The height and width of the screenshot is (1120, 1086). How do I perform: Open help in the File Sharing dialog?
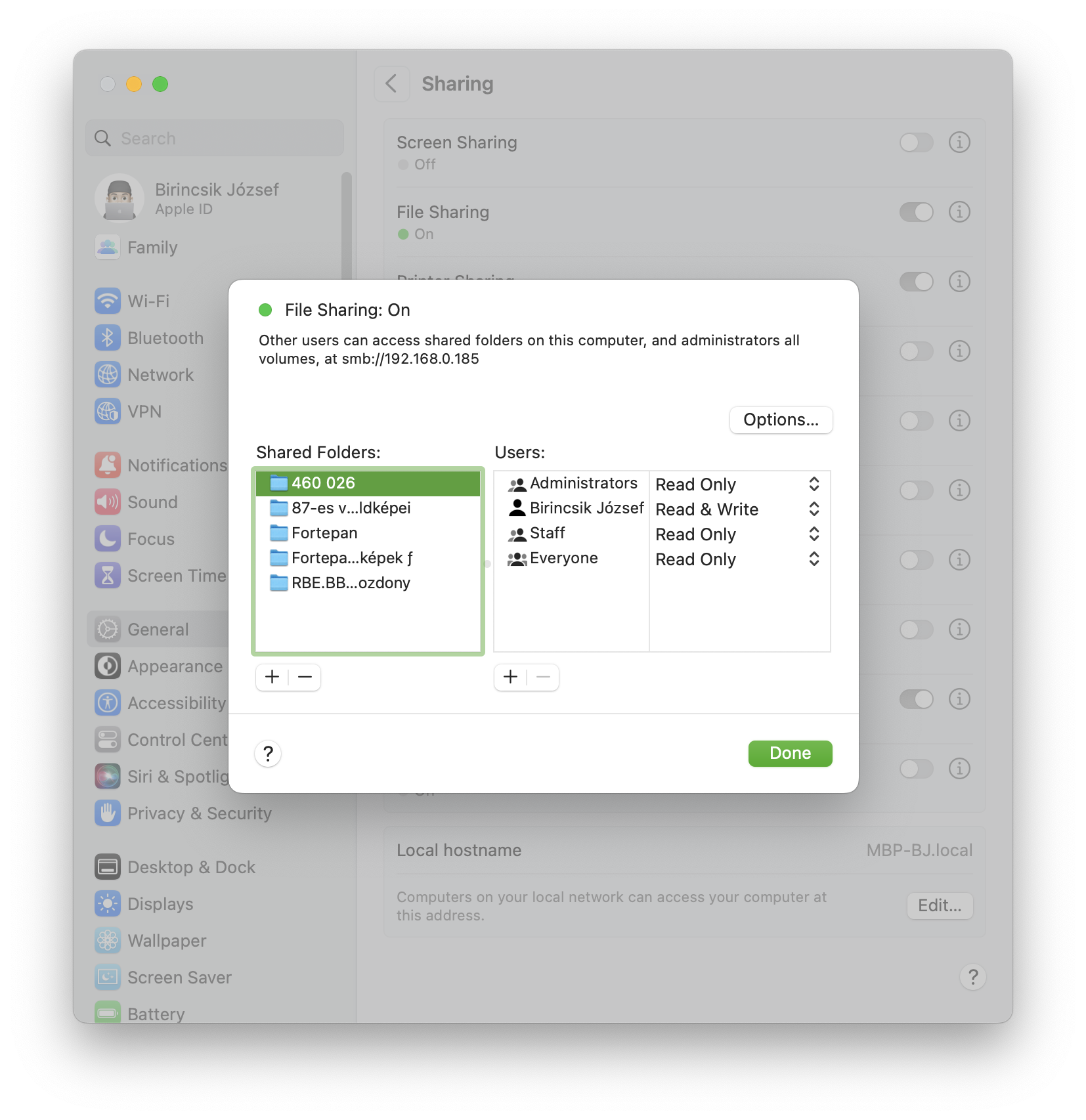(x=268, y=754)
